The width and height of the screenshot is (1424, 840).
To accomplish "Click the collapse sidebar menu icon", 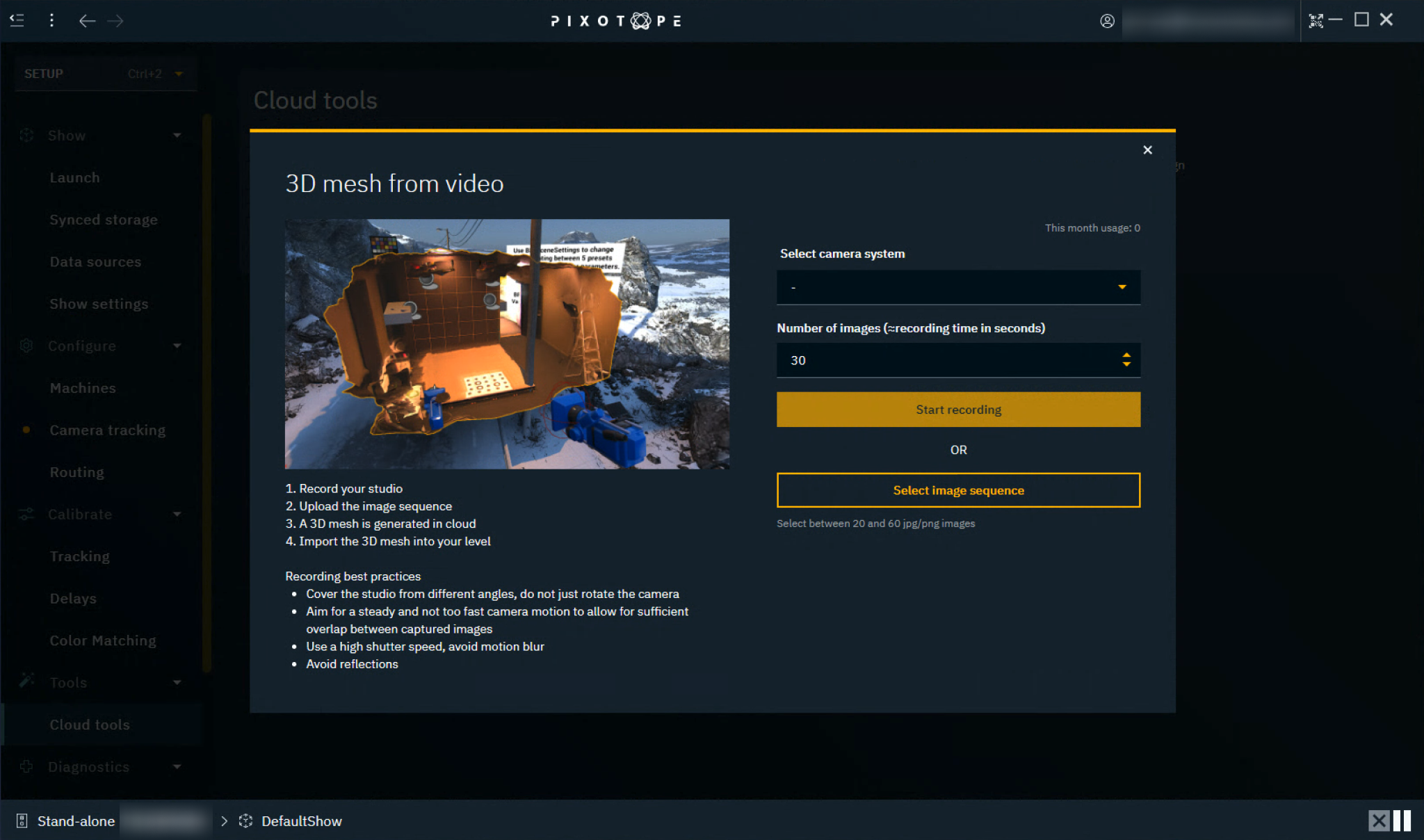I will point(17,20).
